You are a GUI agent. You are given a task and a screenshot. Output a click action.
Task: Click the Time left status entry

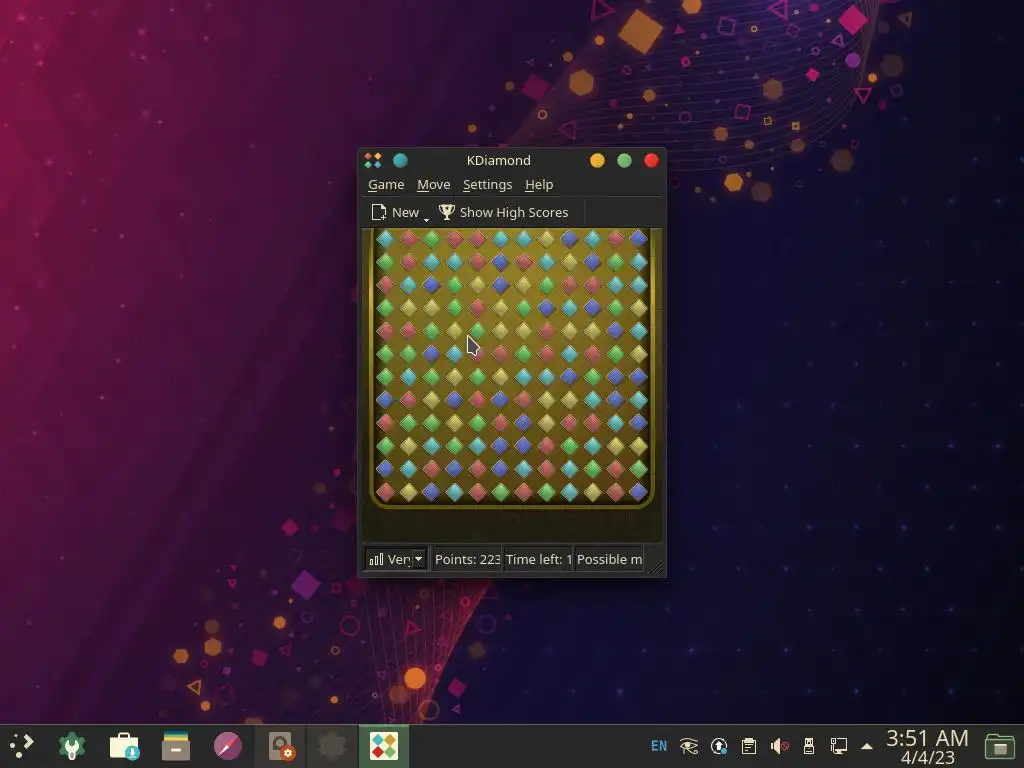tap(538, 559)
